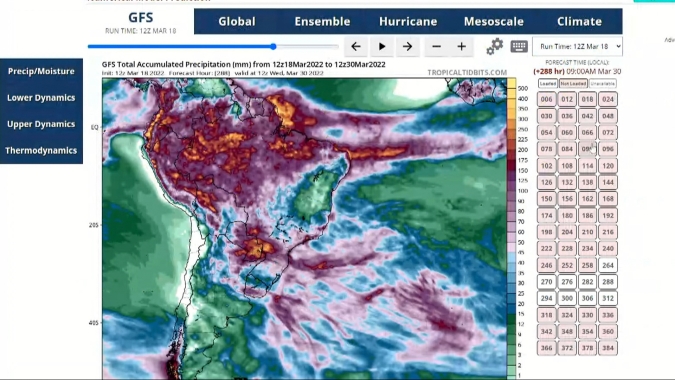Open the Mesoscale models tab
Screen dimensions: 675x380
(x=494, y=22)
